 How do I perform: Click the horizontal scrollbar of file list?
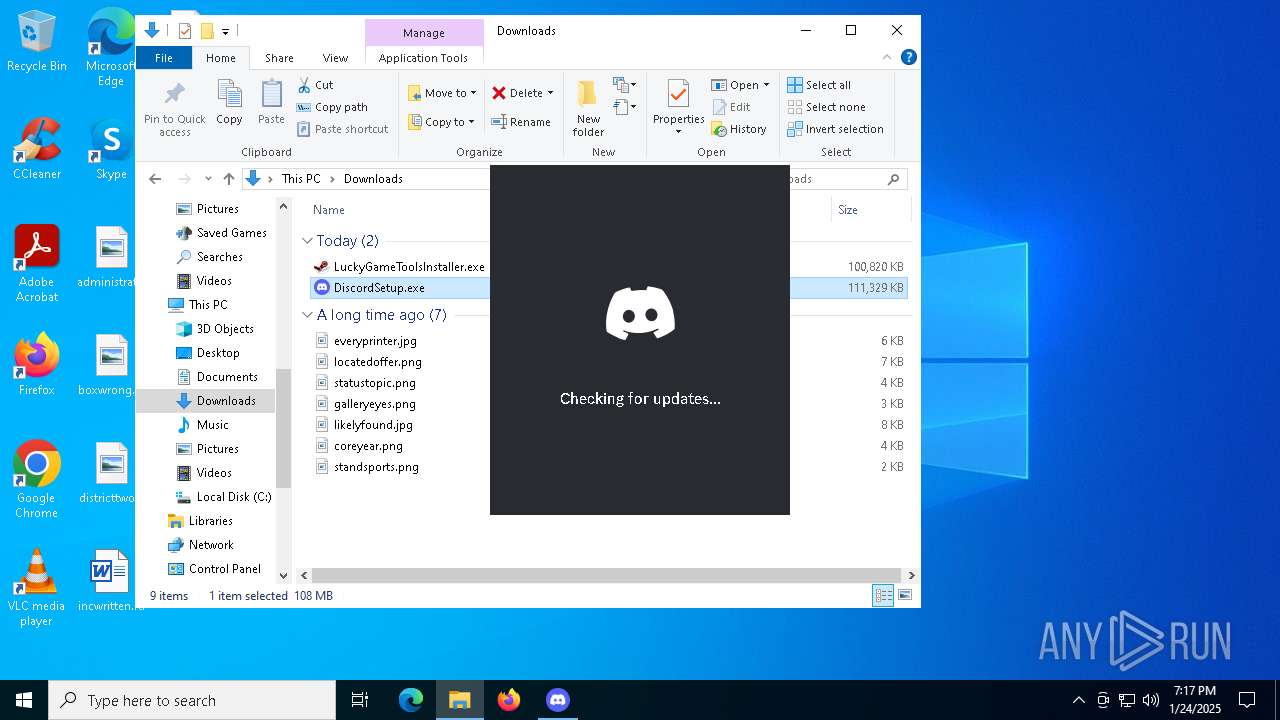(608, 576)
